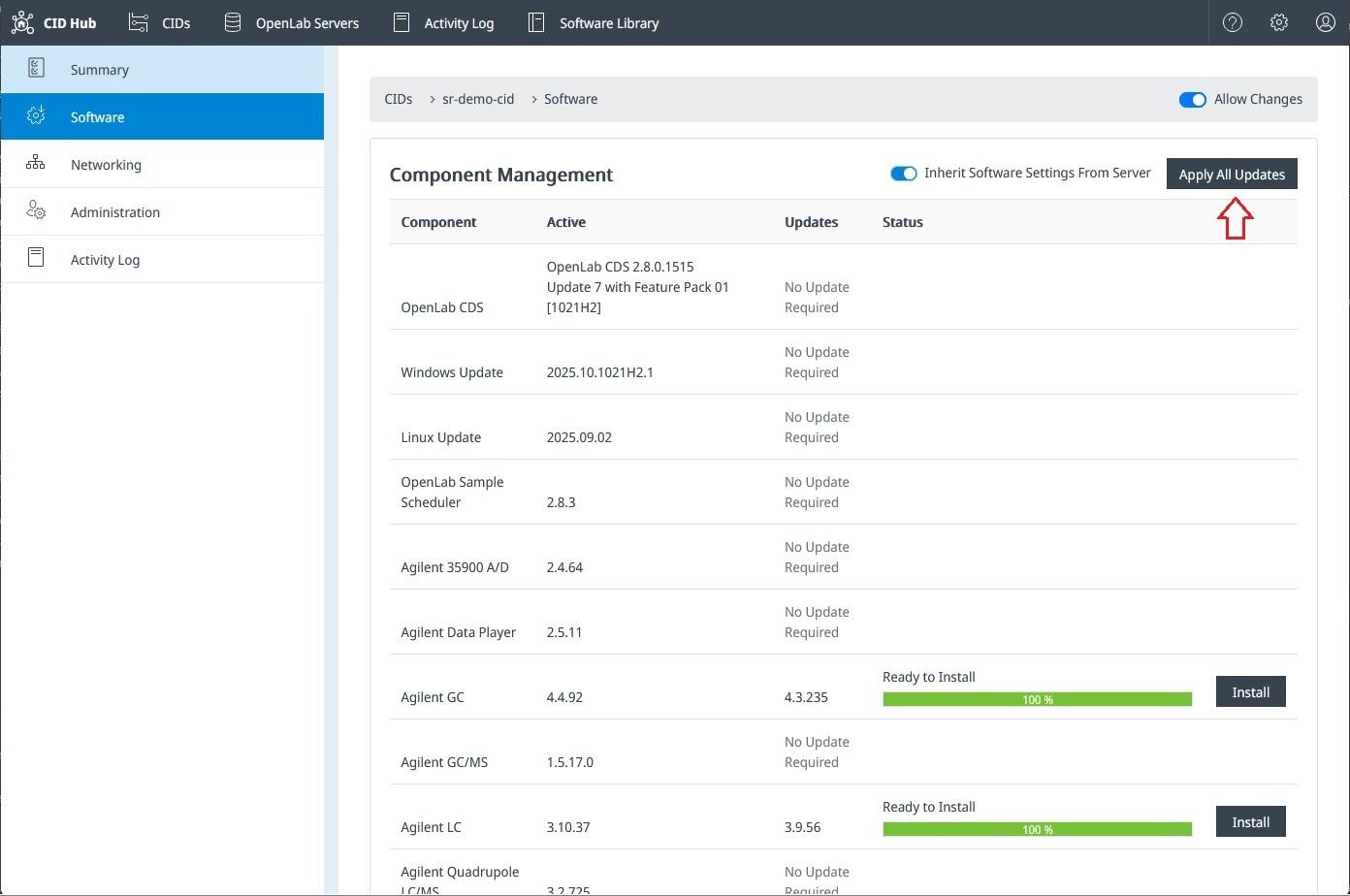Click the sidebar Activity Log book icon
The width and height of the screenshot is (1350, 896).
36,258
